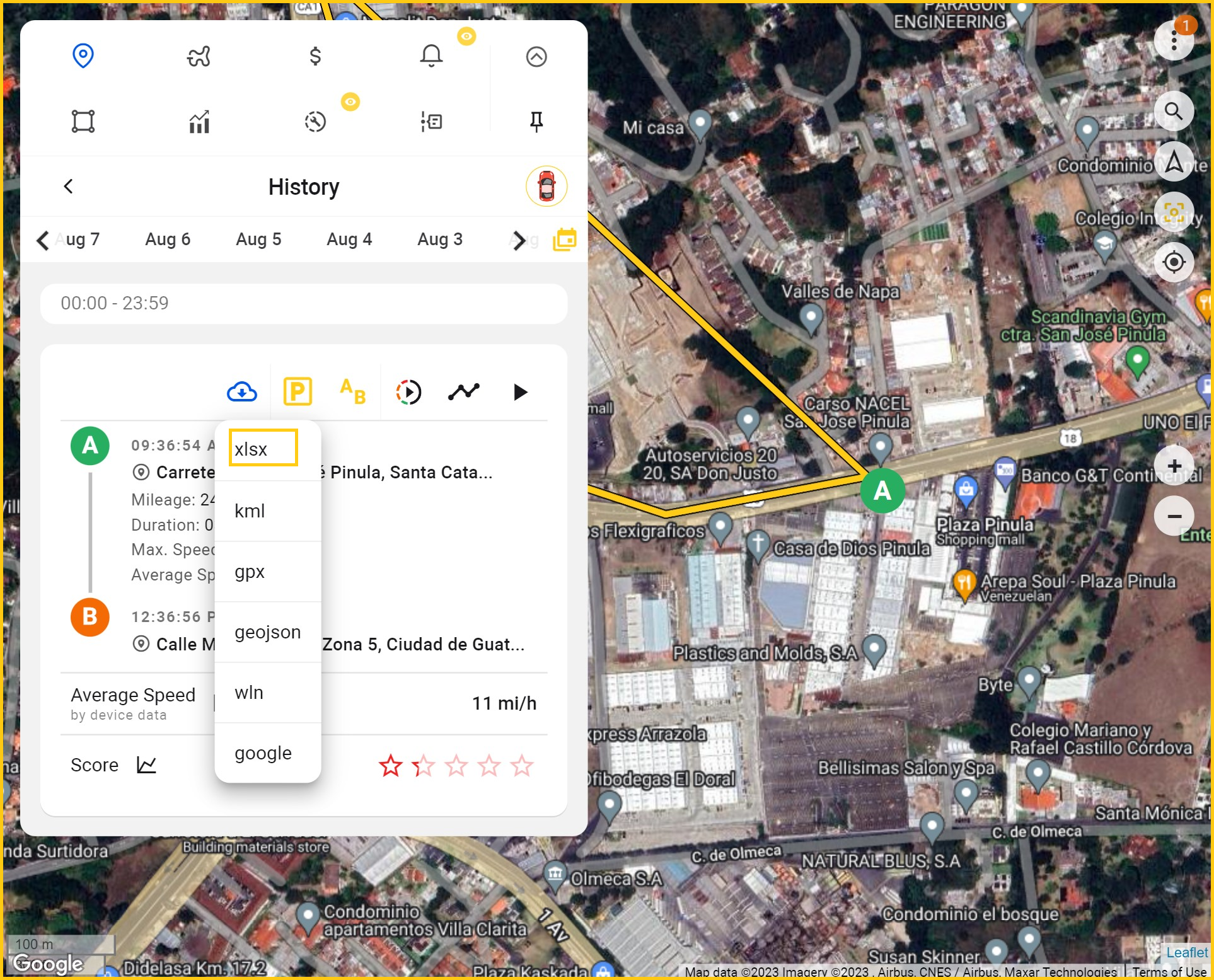
Task: Open the Score chart icon
Action: (146, 765)
